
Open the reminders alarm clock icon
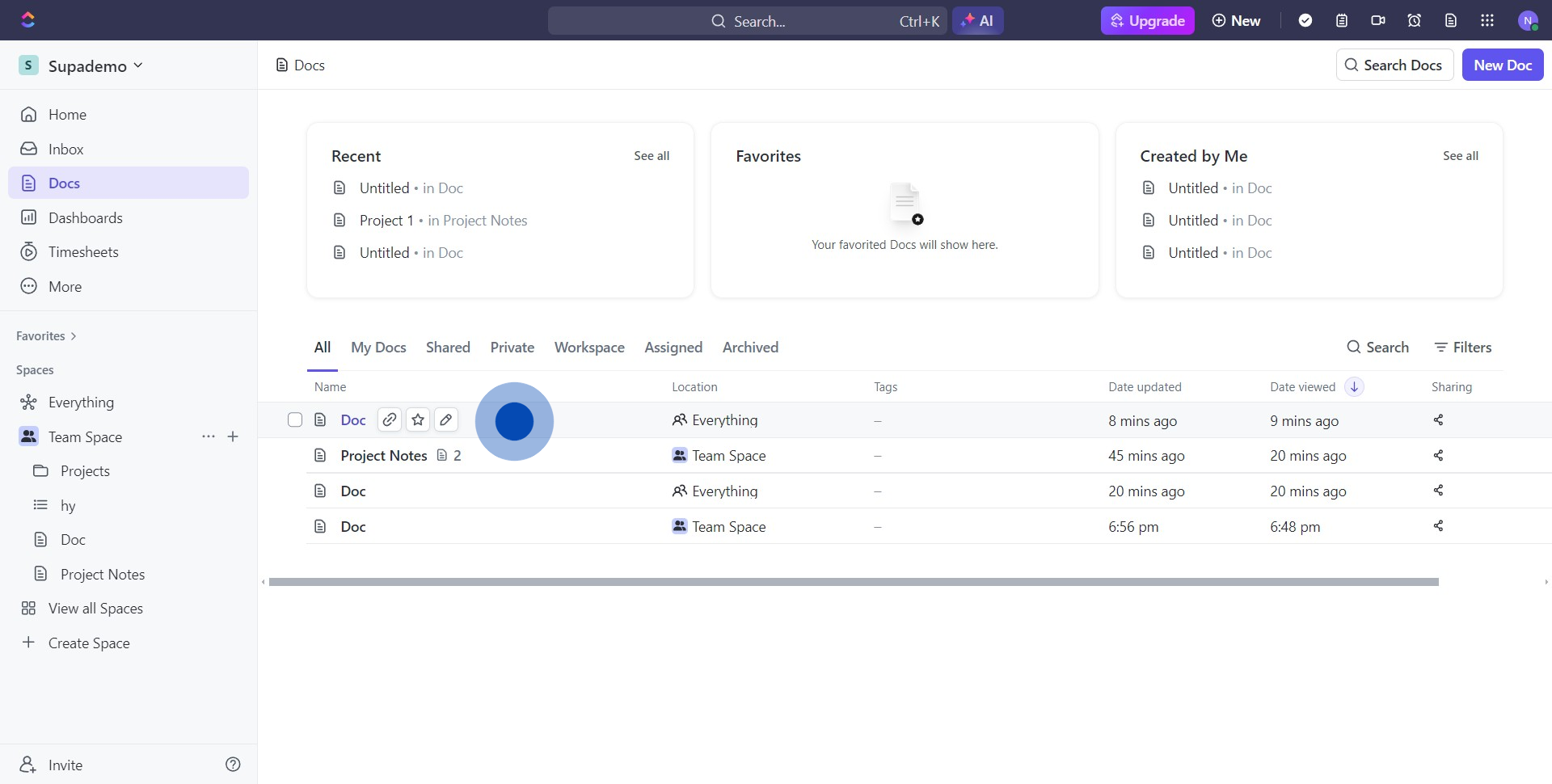click(1414, 21)
